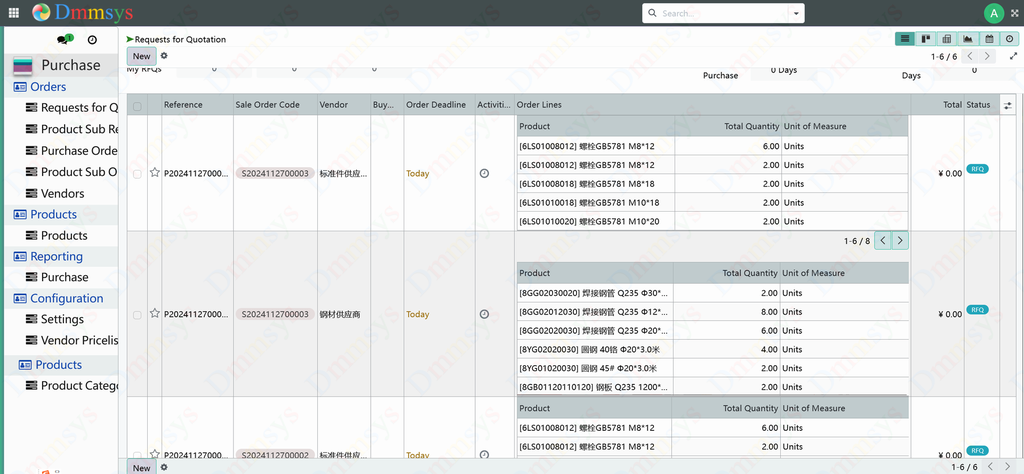Go to next order lines page 1-6/8
1024x474 pixels.
(x=900, y=241)
